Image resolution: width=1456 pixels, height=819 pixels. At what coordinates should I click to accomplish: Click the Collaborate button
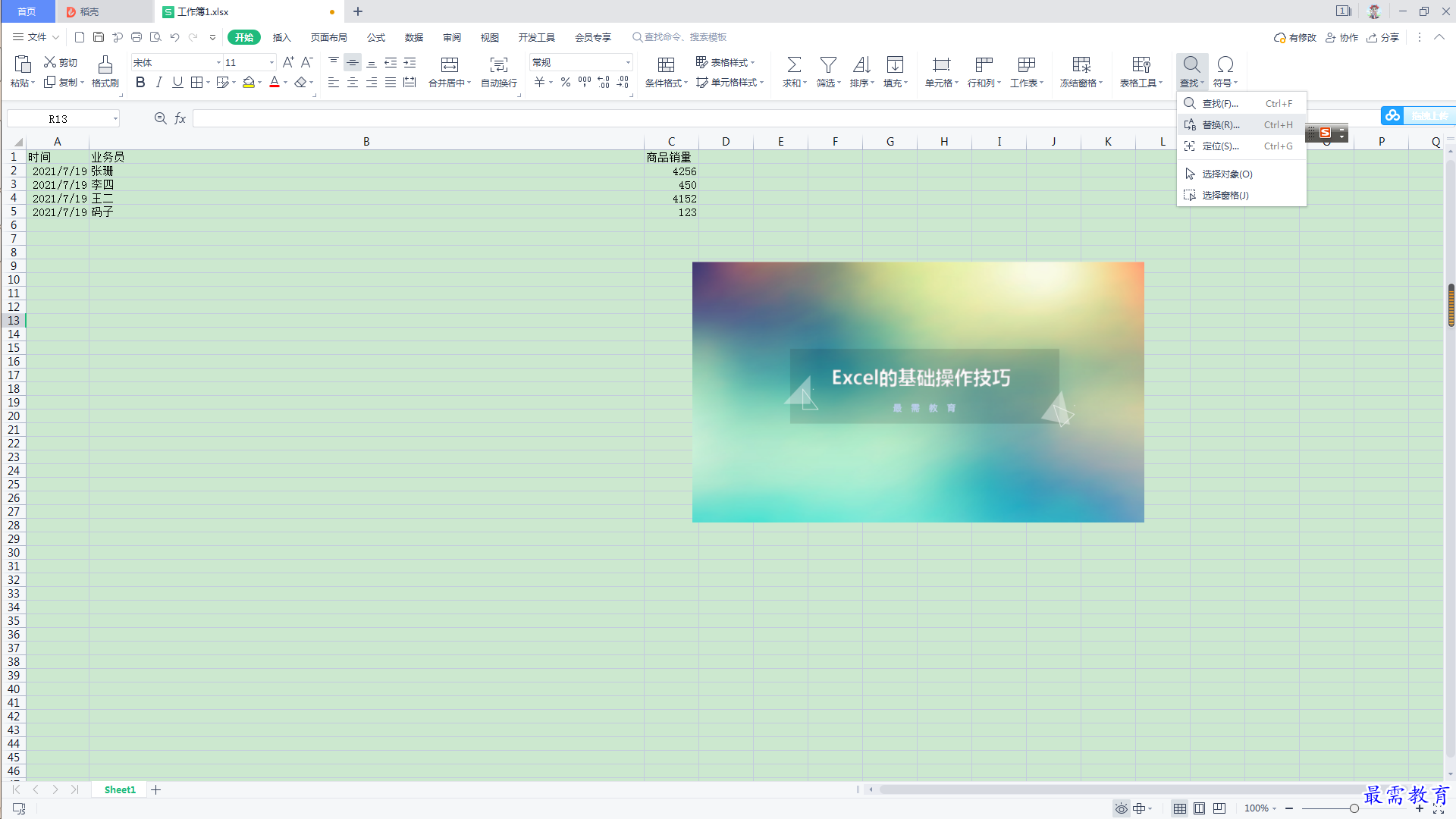[1341, 37]
